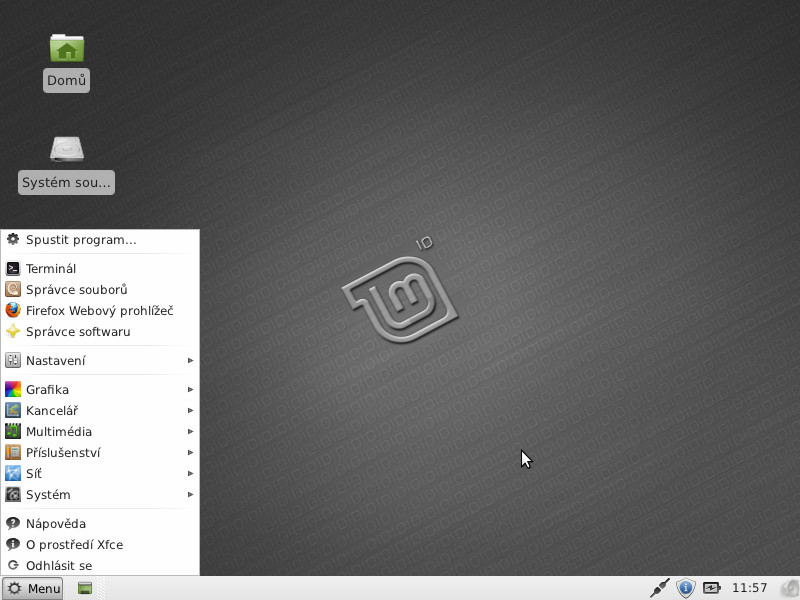Click the Multimédia label text
This screenshot has width=800, height=600.
(59, 432)
